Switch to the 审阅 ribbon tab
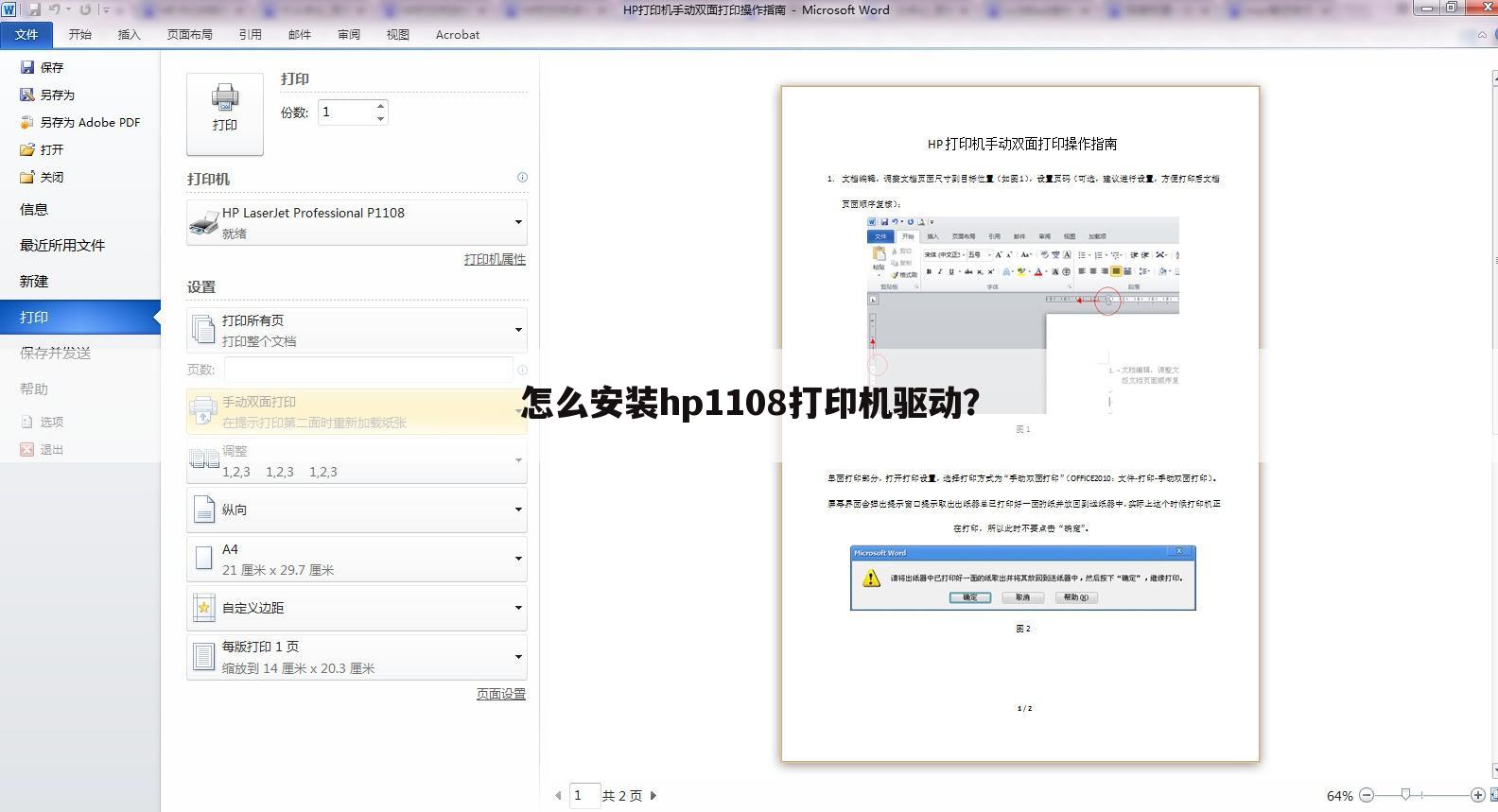 (x=348, y=35)
